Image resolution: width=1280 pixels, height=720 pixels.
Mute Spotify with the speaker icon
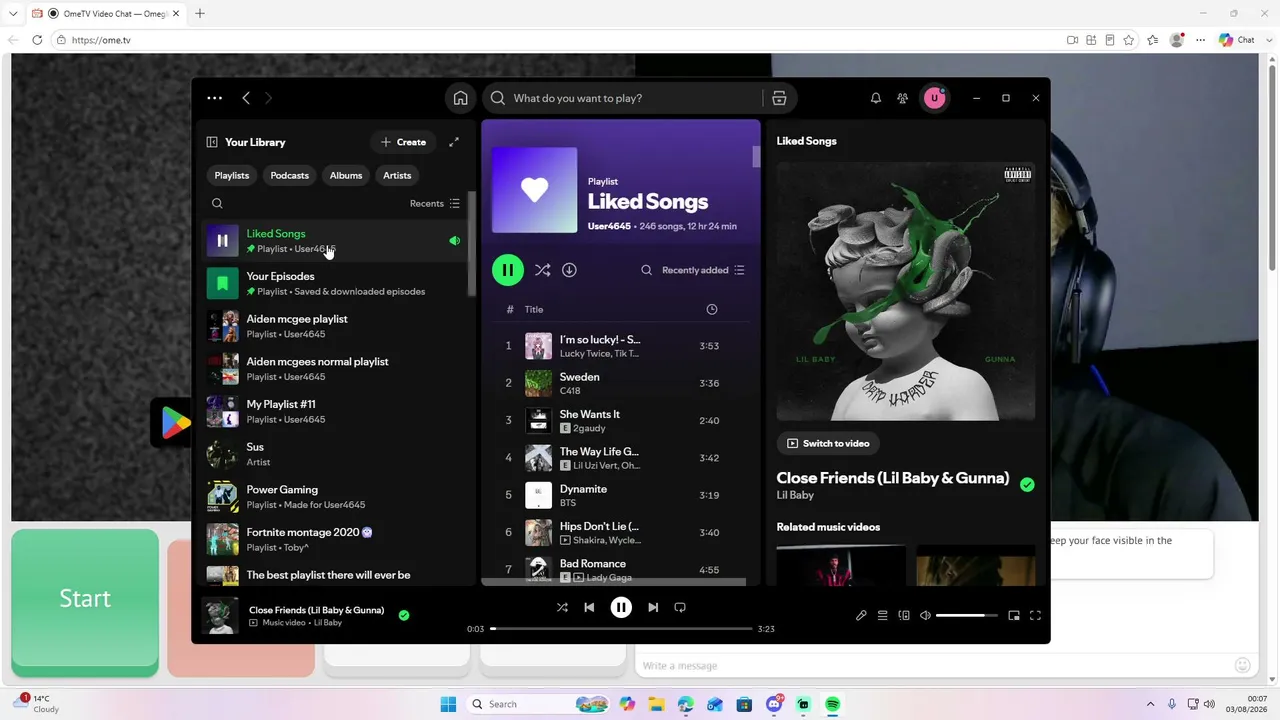[x=925, y=615]
